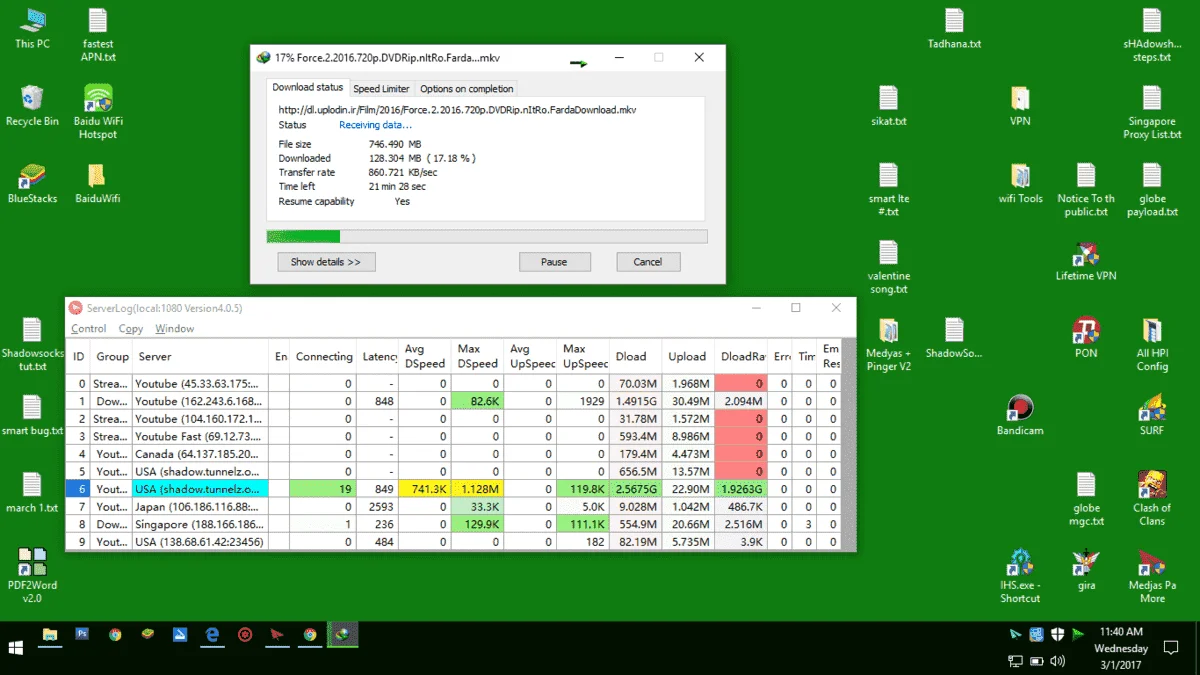Open the BaiduWifi folder icon

[98, 183]
